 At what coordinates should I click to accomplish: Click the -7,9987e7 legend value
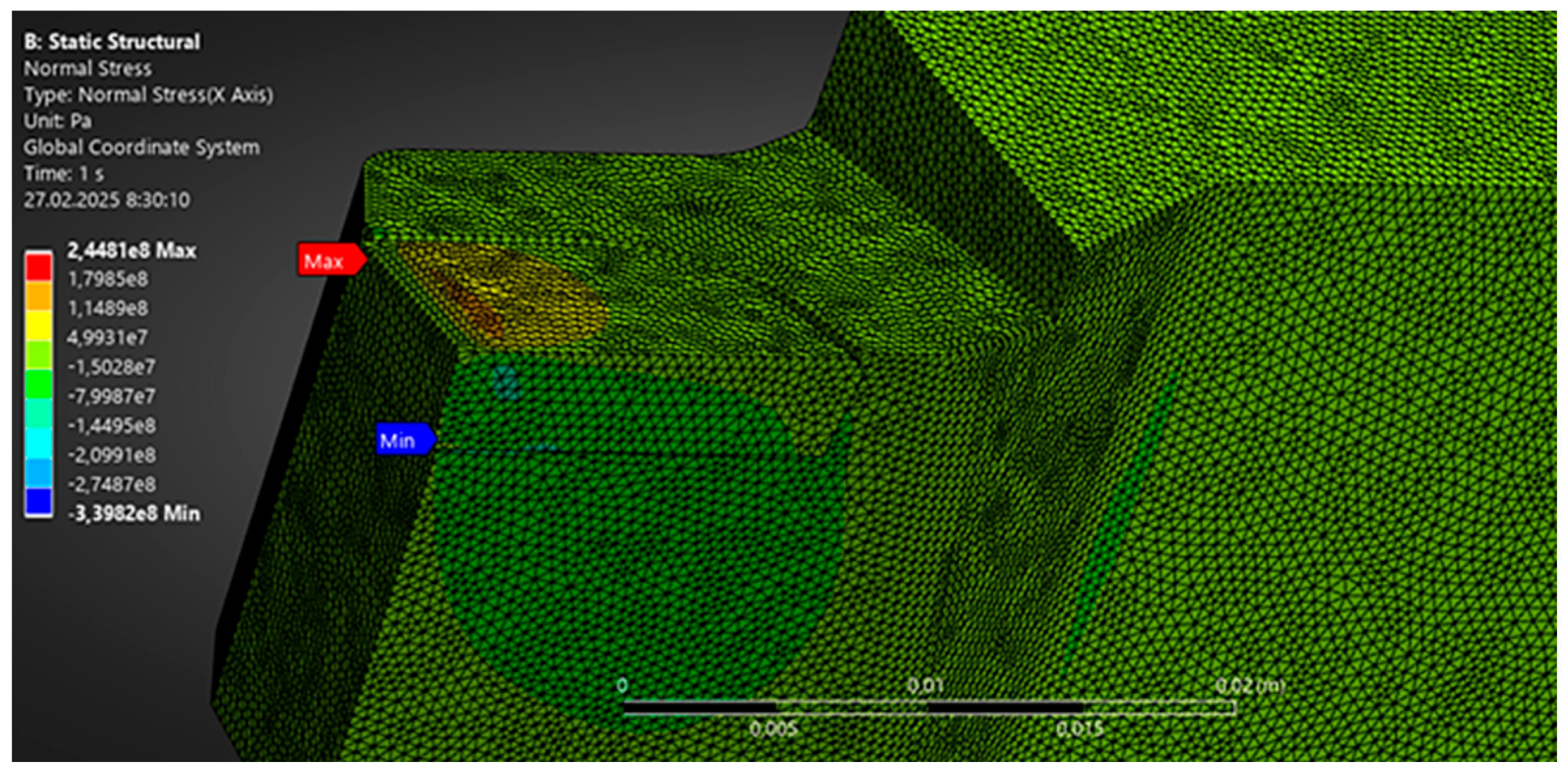[x=112, y=396]
